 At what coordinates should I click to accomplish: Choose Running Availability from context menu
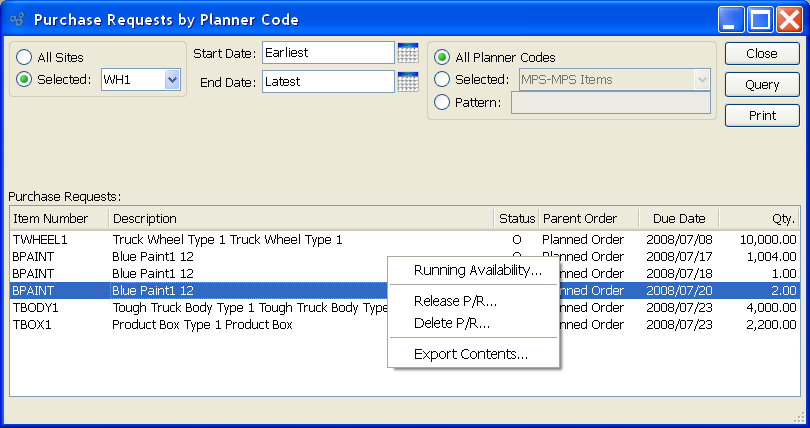tap(477, 270)
